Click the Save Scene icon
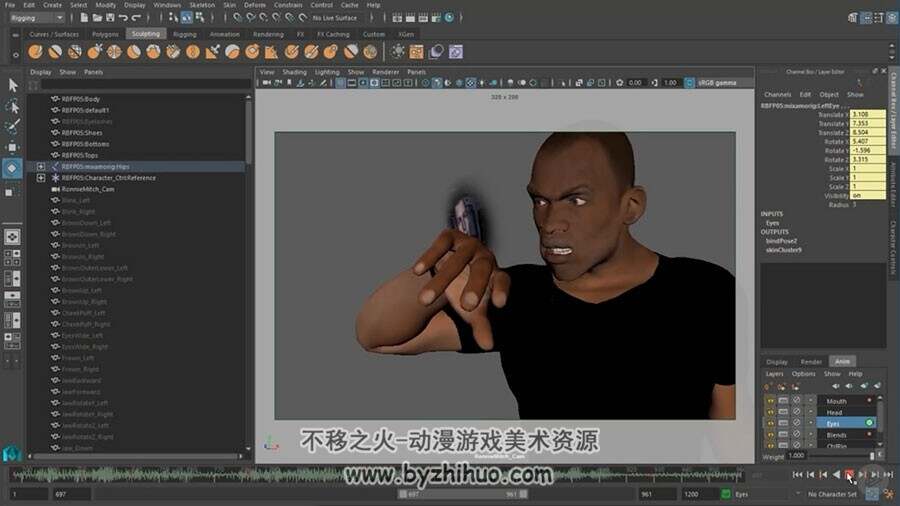The image size is (900, 506). pos(110,18)
